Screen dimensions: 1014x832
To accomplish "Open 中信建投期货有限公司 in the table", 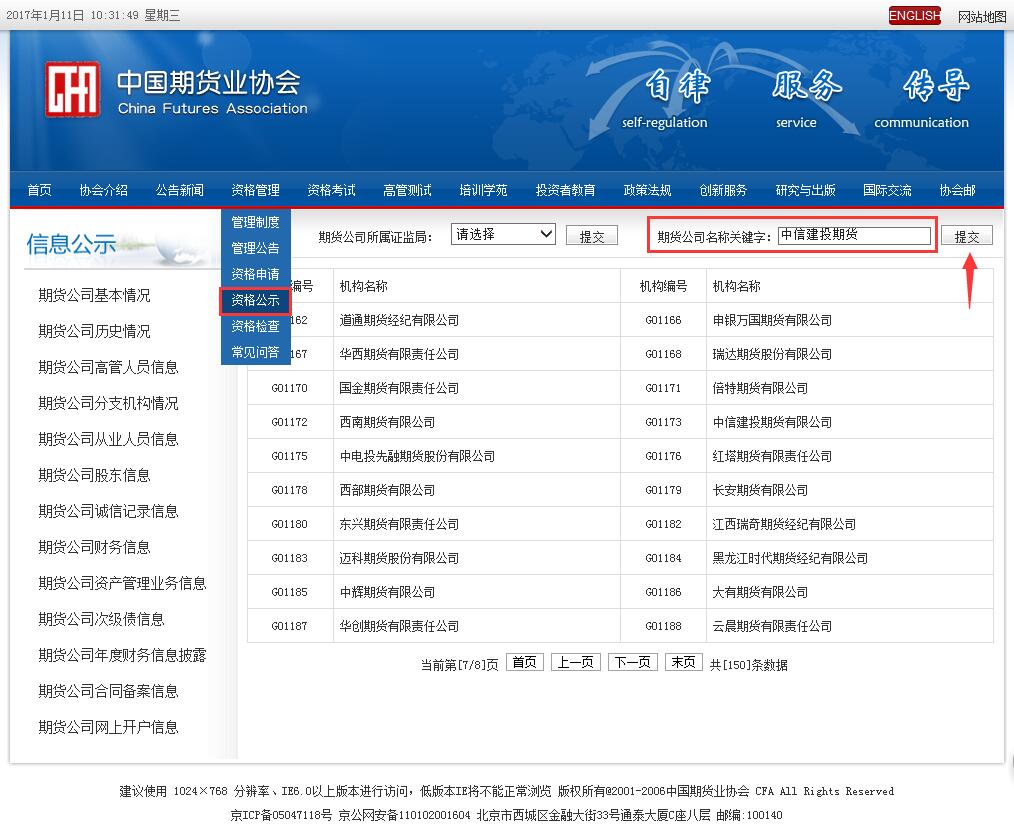I will (x=771, y=422).
